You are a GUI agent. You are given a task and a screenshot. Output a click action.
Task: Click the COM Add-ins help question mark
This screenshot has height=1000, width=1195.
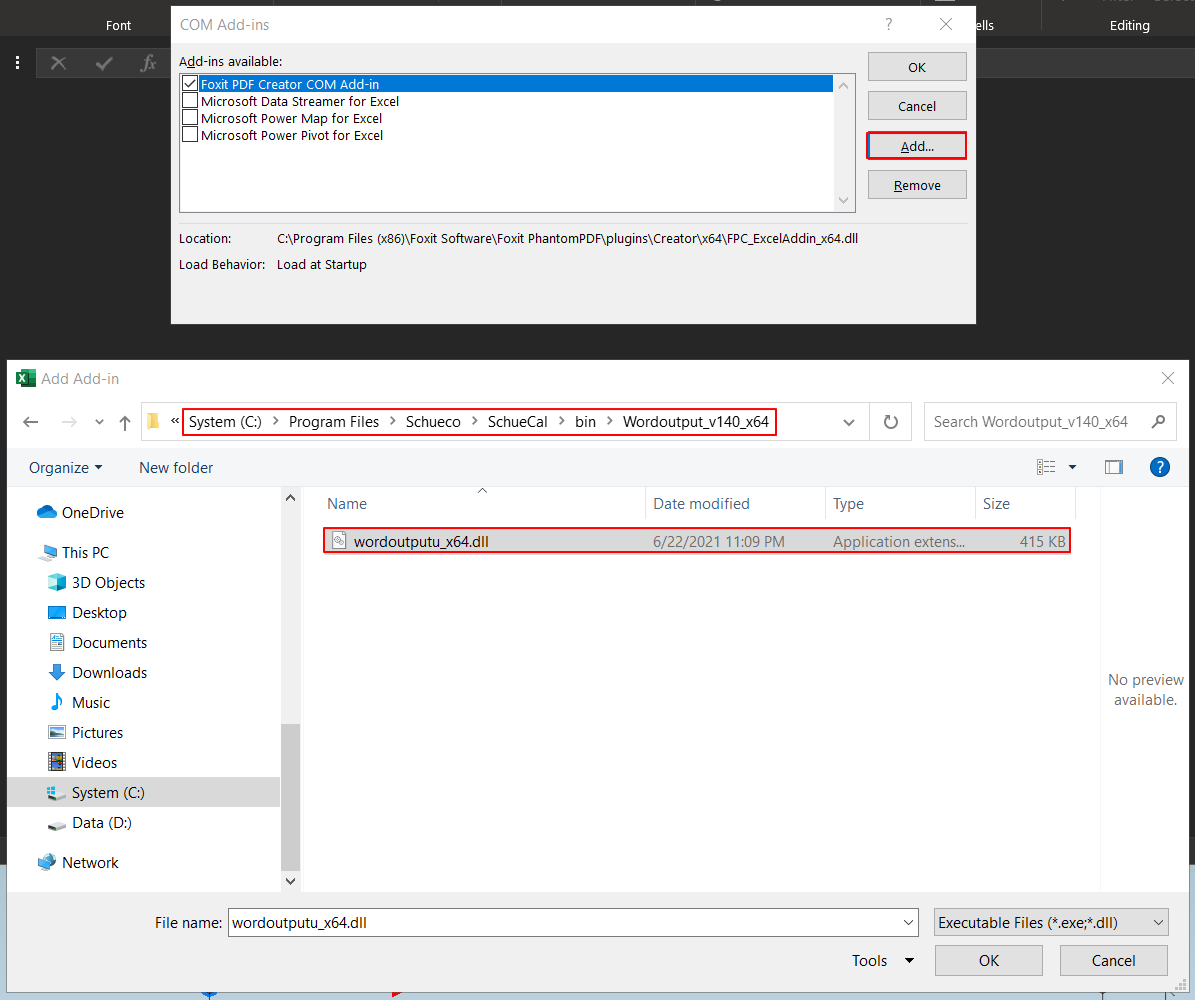point(888,25)
